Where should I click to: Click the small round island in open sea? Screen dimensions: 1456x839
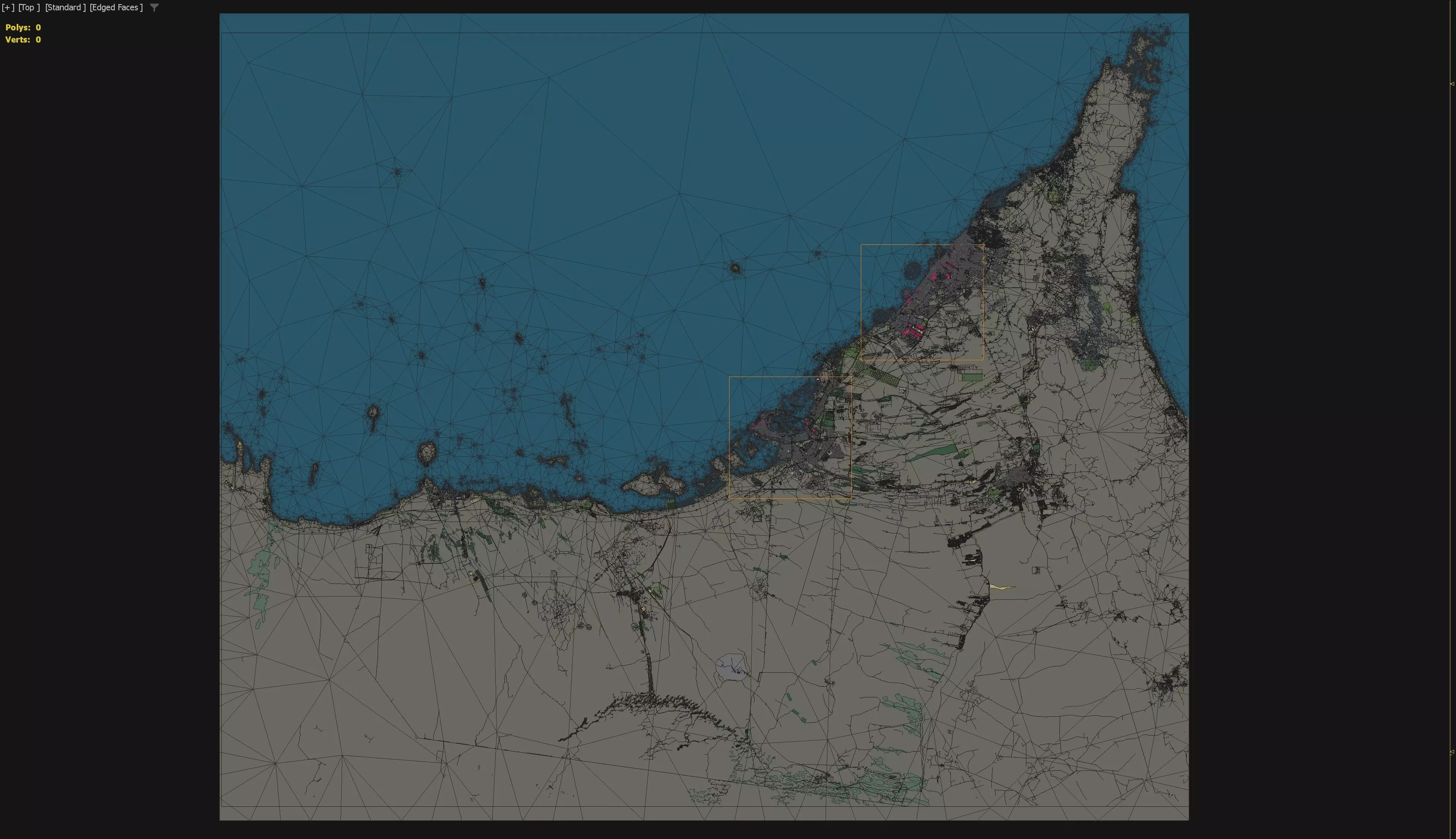point(735,268)
